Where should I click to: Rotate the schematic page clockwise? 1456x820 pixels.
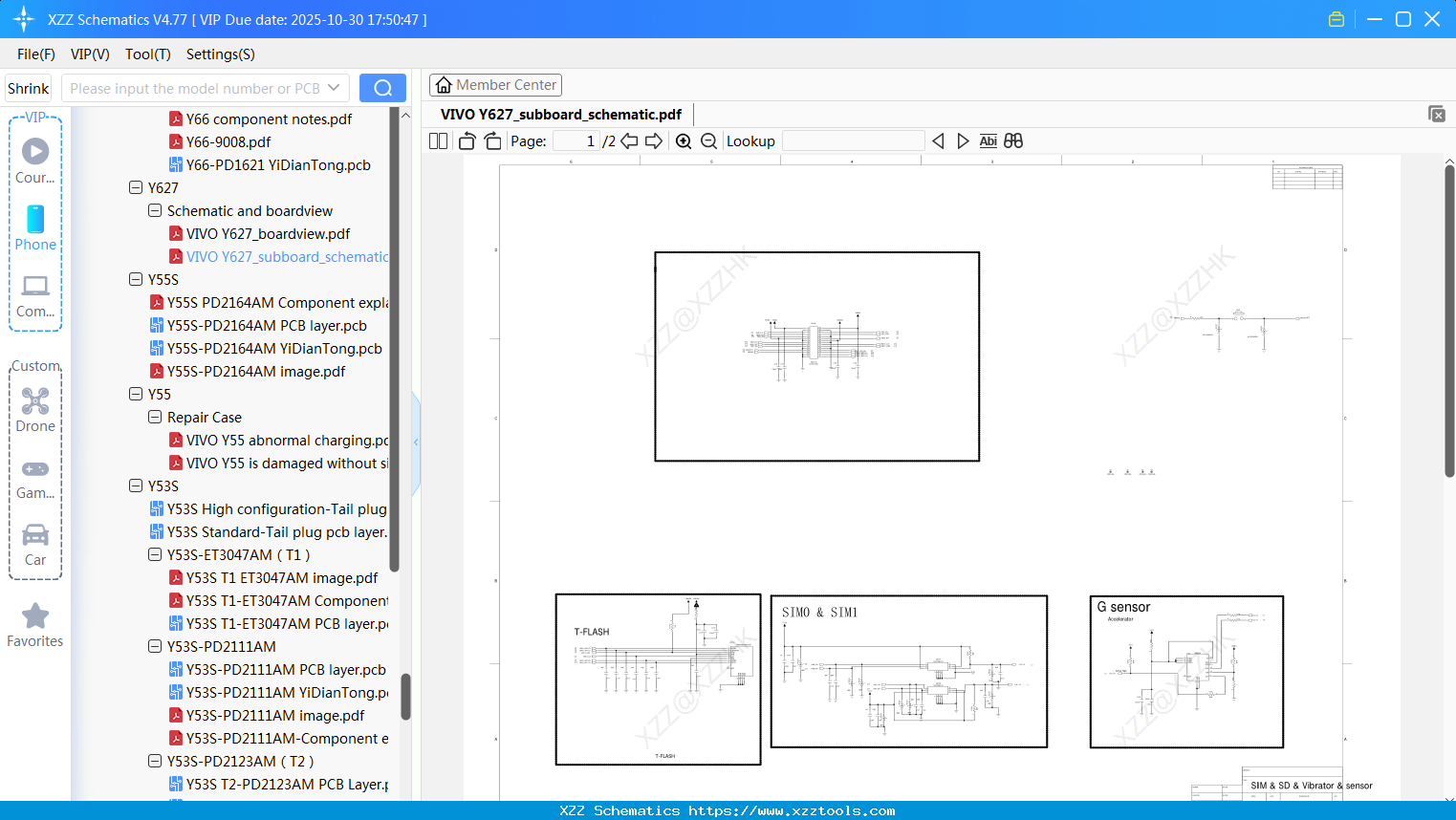[491, 140]
